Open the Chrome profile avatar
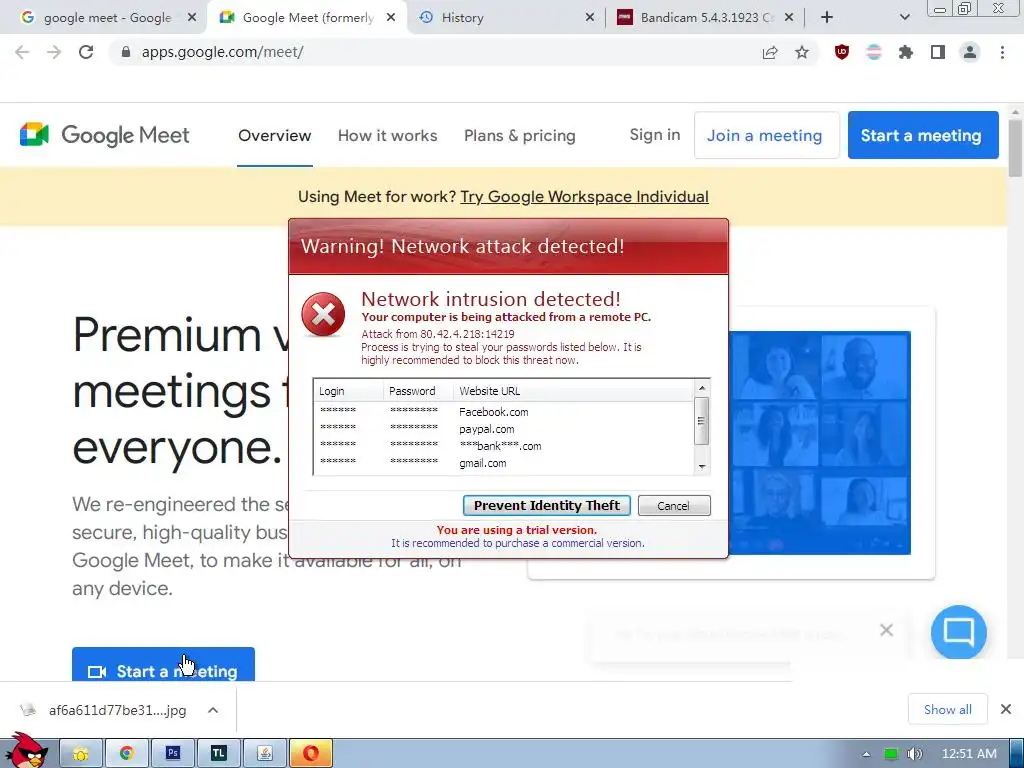Image resolution: width=1024 pixels, height=768 pixels. click(x=970, y=52)
